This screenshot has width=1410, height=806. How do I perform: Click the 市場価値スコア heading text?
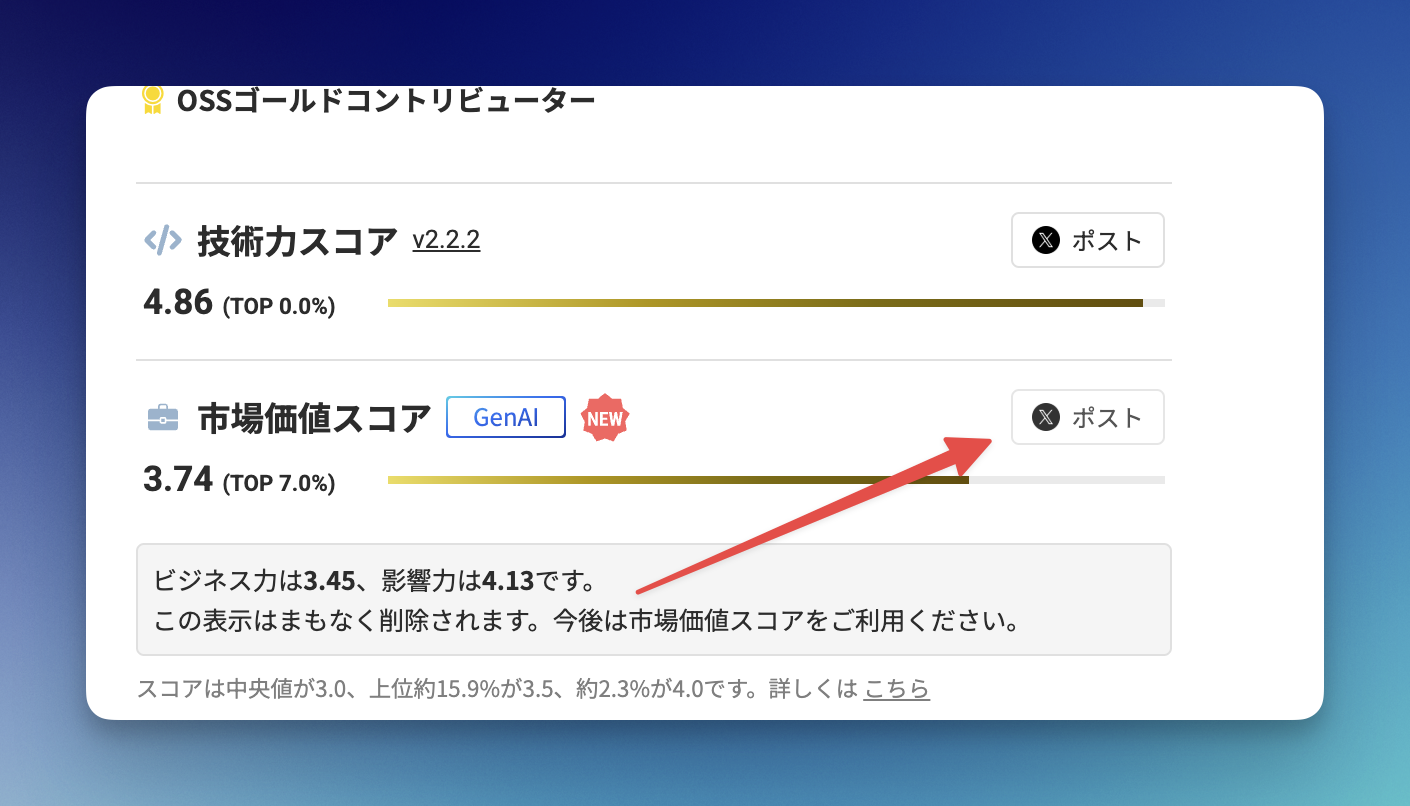pos(314,418)
